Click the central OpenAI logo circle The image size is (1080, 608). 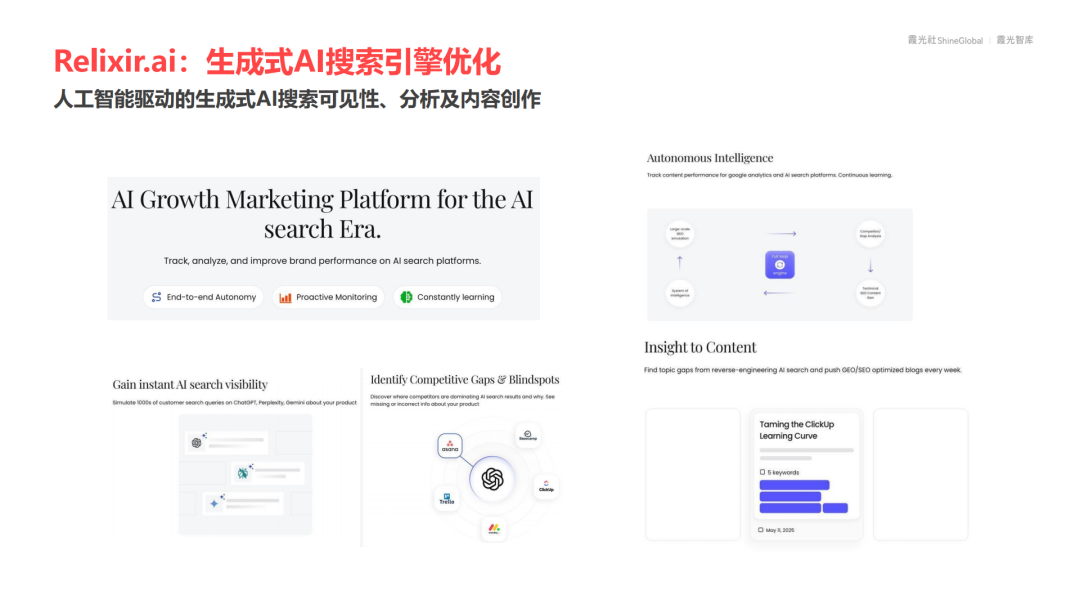(x=492, y=479)
